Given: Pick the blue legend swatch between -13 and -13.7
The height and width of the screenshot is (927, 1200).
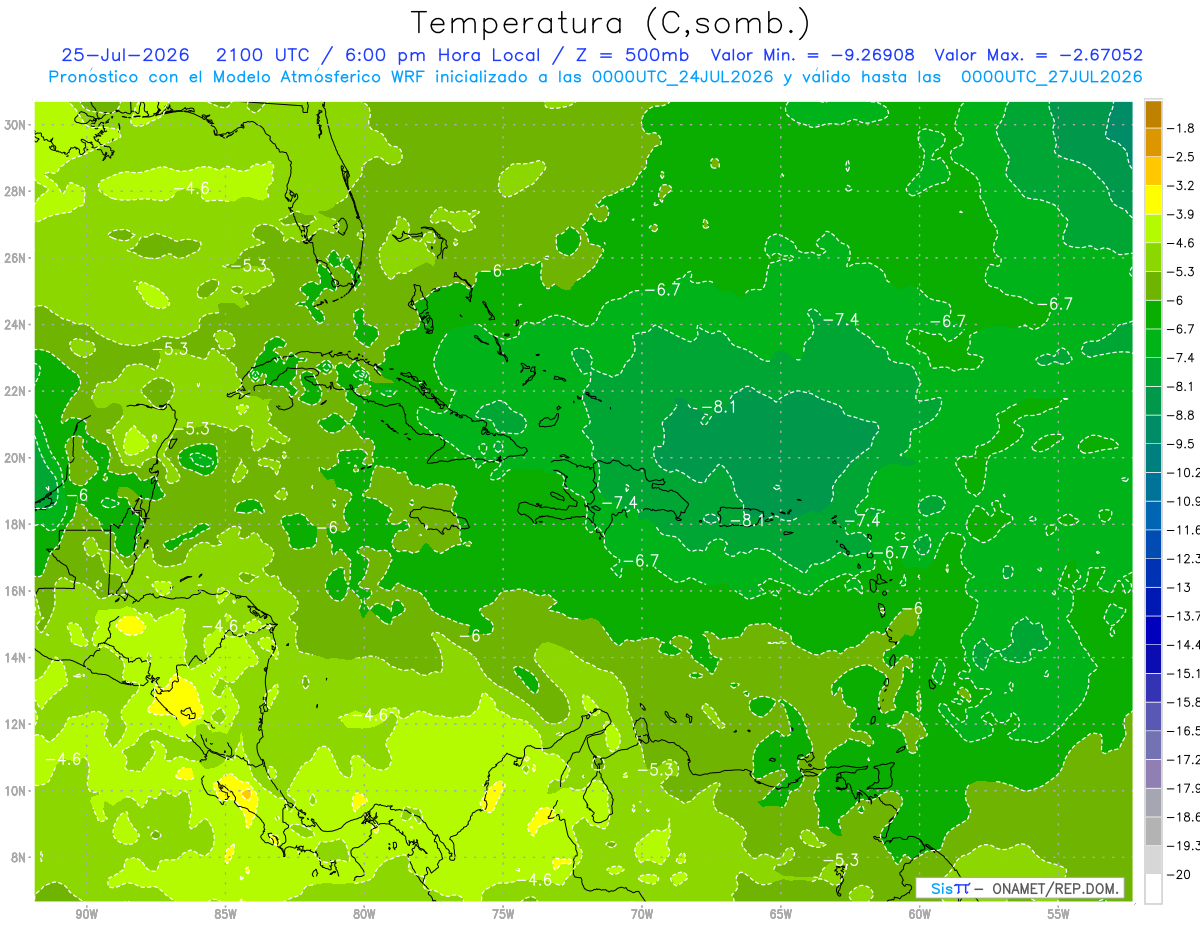Looking at the screenshot, I should 1153,601.
